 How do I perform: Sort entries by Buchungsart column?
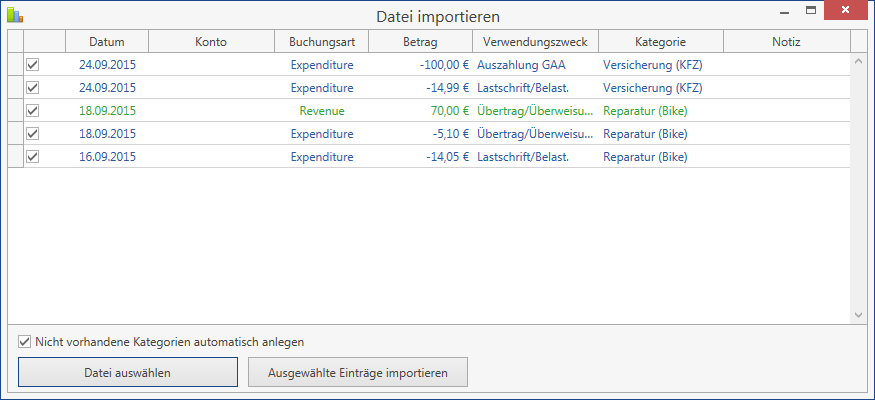[x=321, y=42]
